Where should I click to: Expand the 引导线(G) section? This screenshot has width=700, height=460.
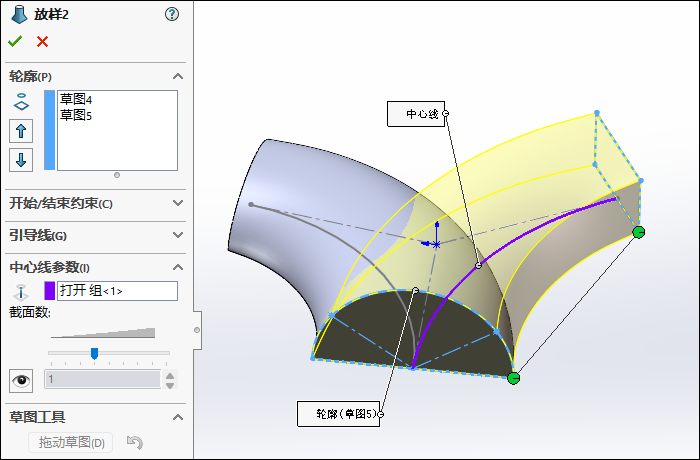[178, 235]
